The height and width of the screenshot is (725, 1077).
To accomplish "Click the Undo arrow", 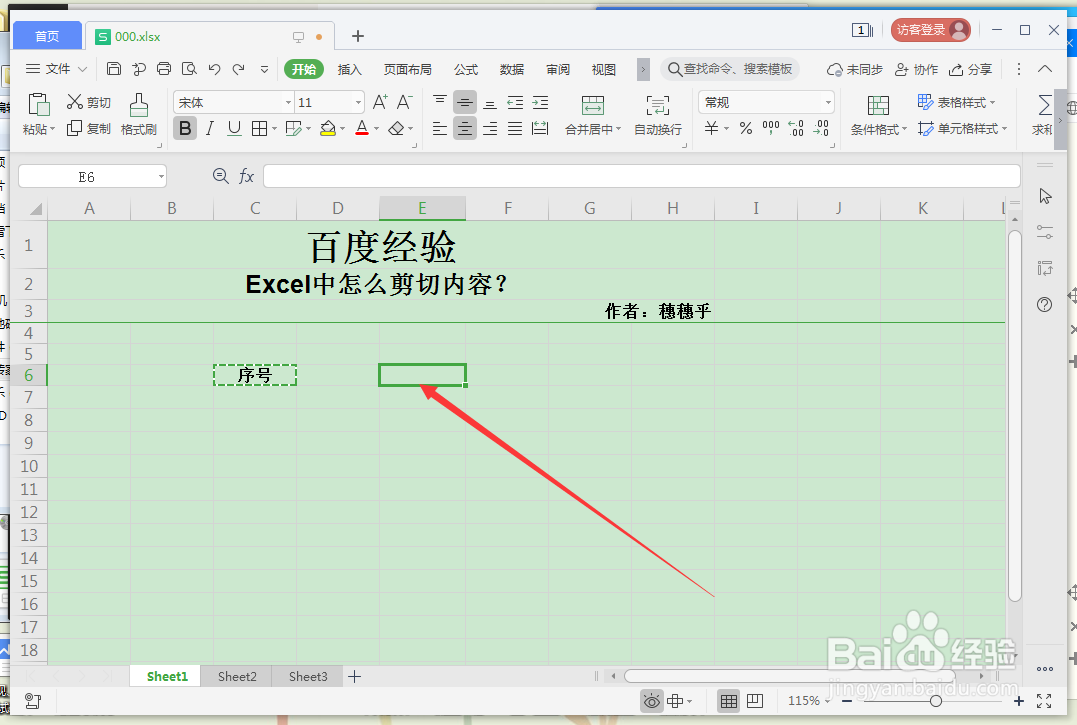I will pos(214,69).
